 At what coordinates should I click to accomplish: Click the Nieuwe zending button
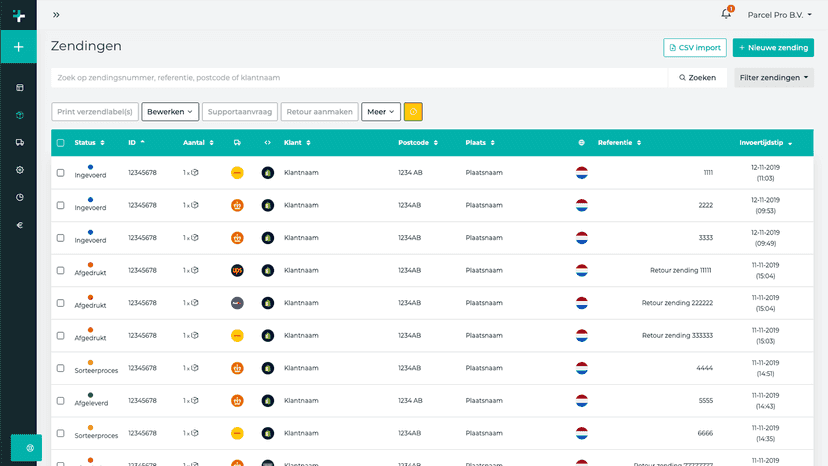[x=773, y=48]
